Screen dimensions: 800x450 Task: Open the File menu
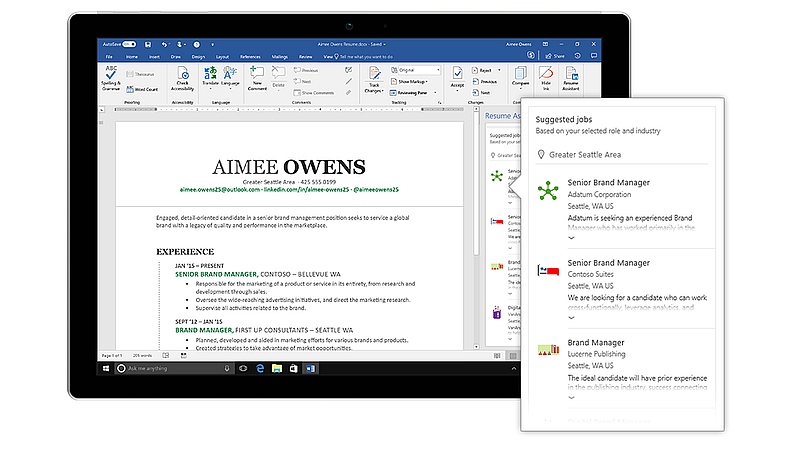(109, 57)
